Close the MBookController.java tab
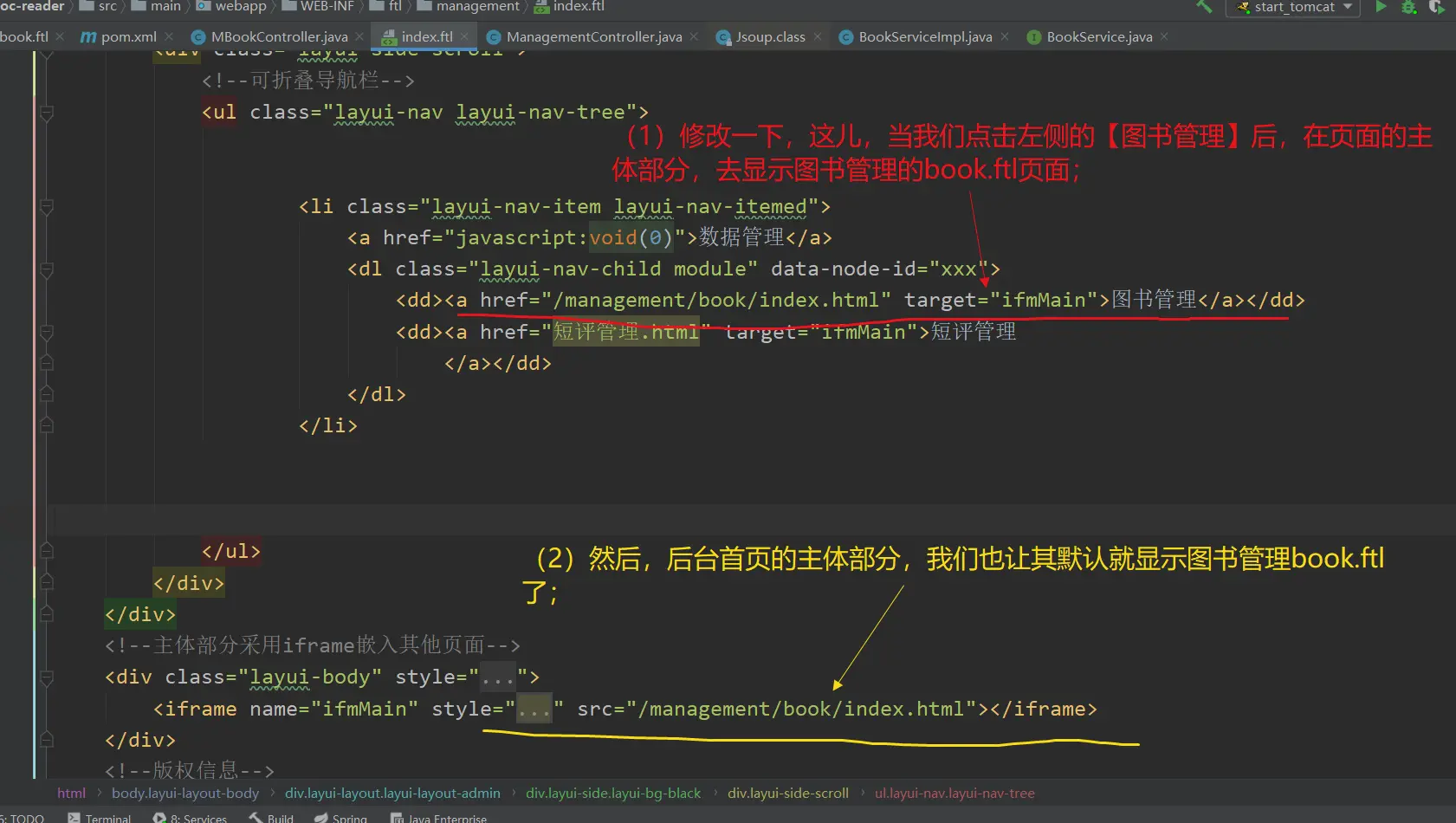This screenshot has height=823, width=1456. point(359,36)
